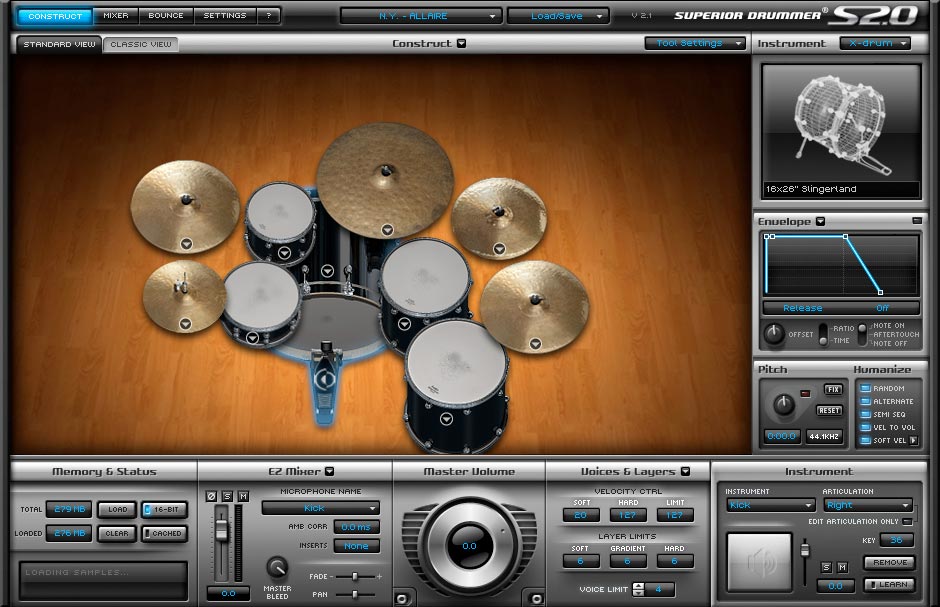Solo the EZ Mixer channel with S

coord(227,496)
